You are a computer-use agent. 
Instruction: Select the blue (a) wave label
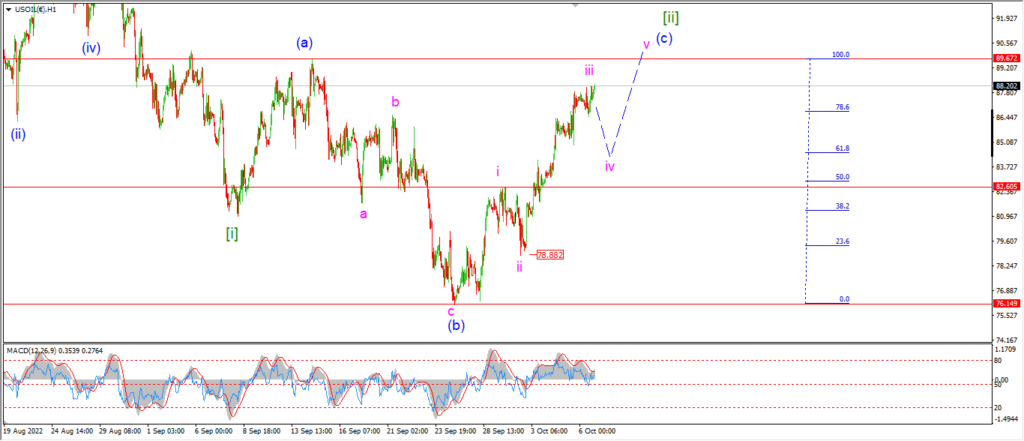coord(304,43)
